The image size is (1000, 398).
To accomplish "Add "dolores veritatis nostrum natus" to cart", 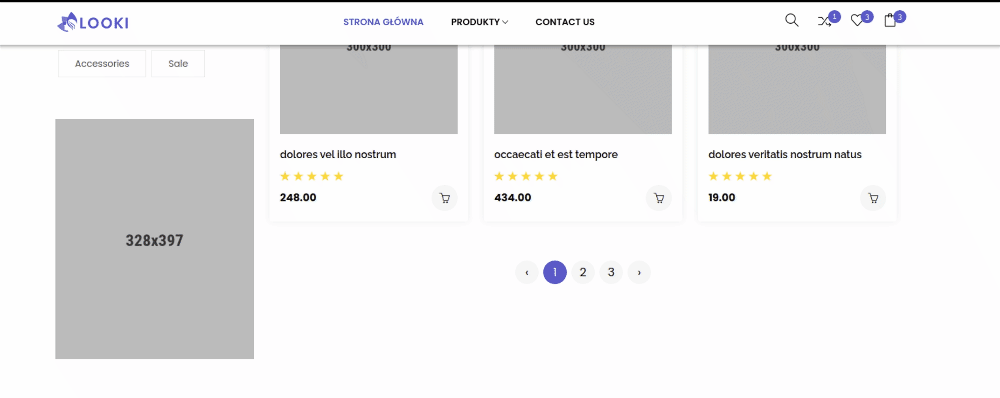I will 873,198.
